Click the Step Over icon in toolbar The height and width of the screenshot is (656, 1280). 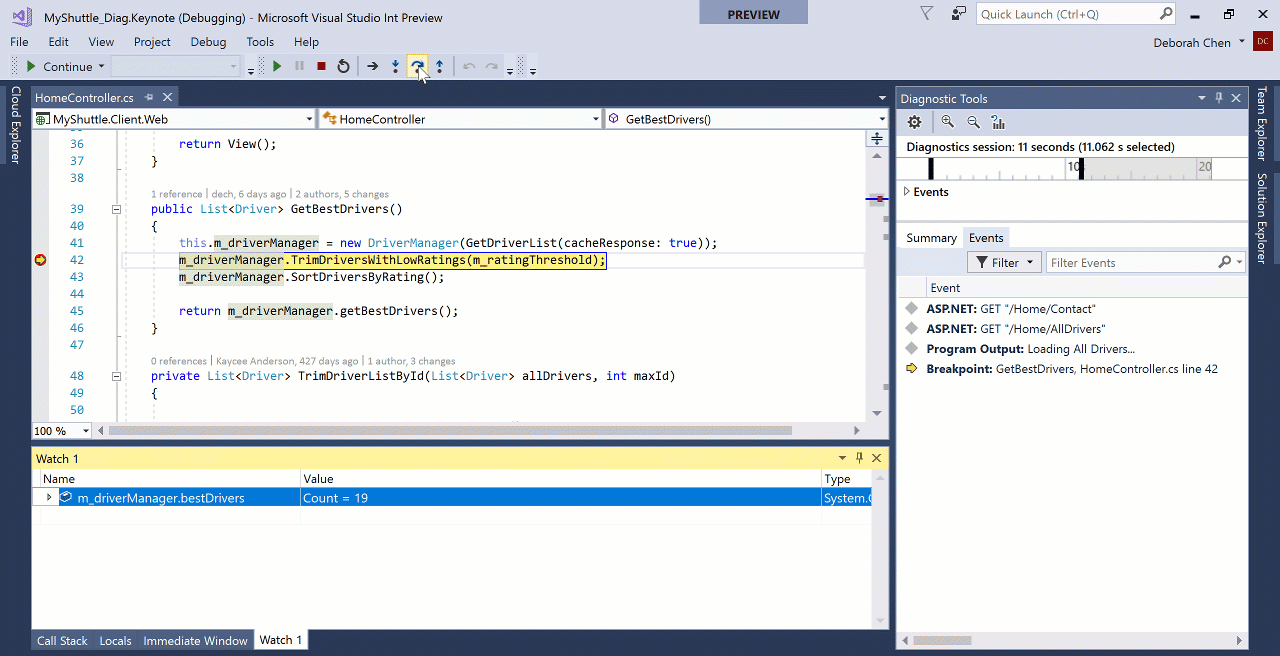(417, 66)
